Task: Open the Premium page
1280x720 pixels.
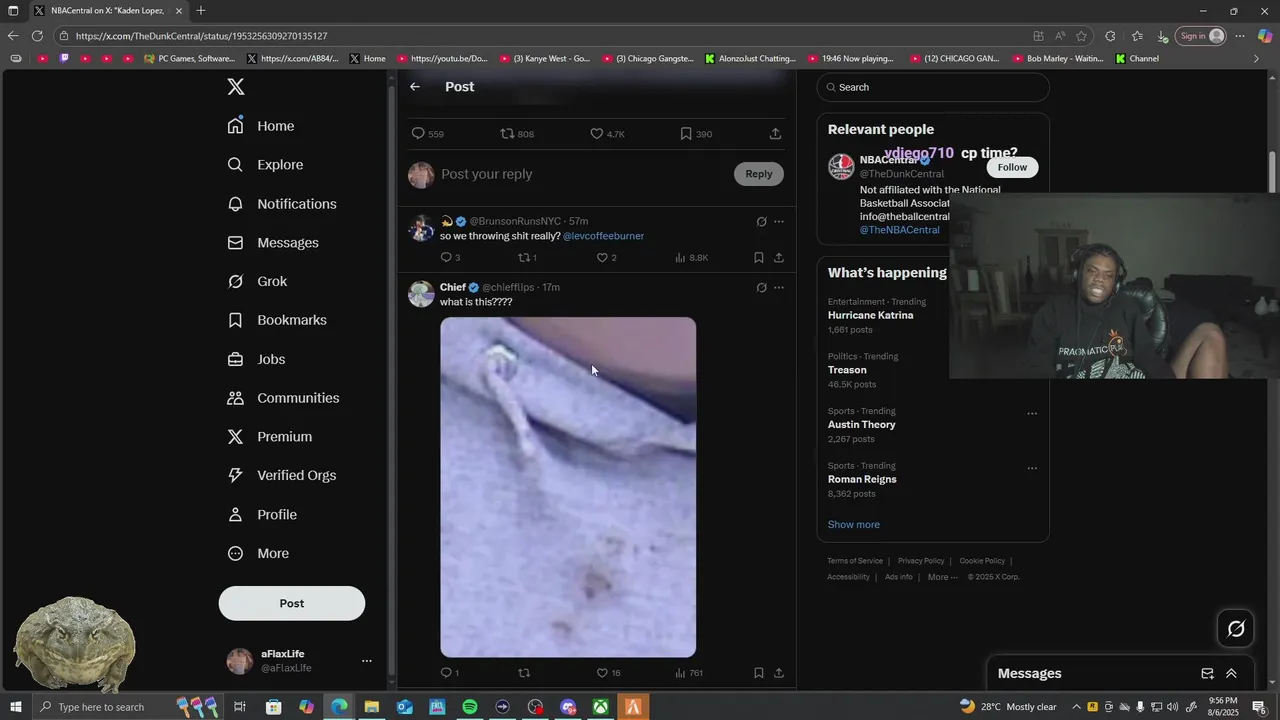Action: coord(269,437)
